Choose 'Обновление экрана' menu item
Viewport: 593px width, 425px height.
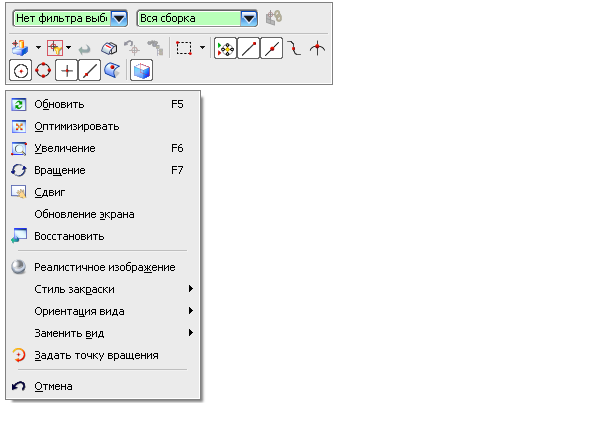pos(103,214)
